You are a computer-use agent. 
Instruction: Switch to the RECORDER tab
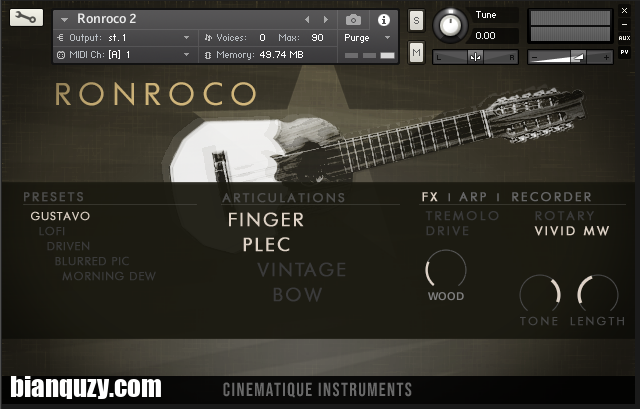point(551,197)
